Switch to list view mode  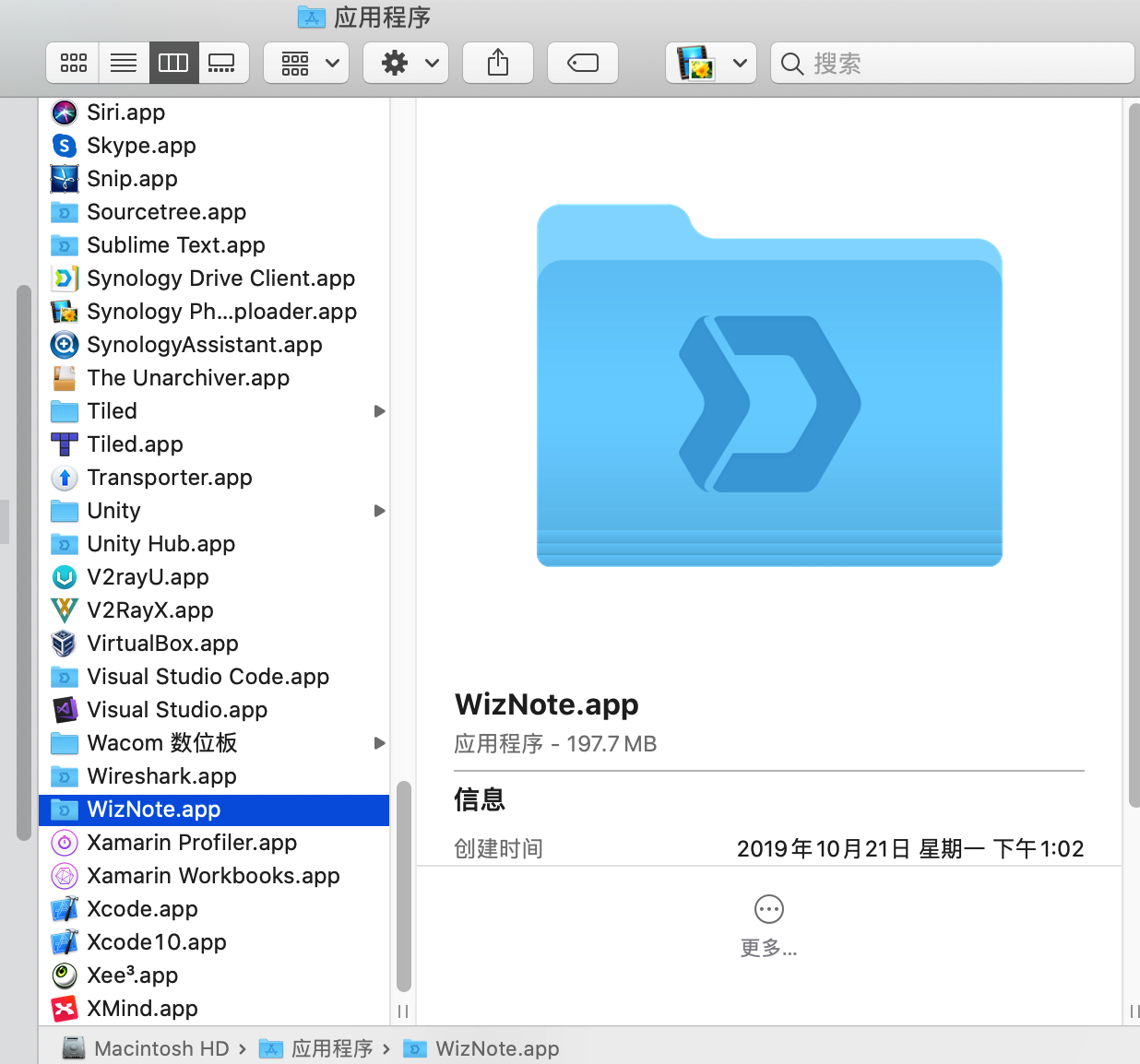point(124,63)
